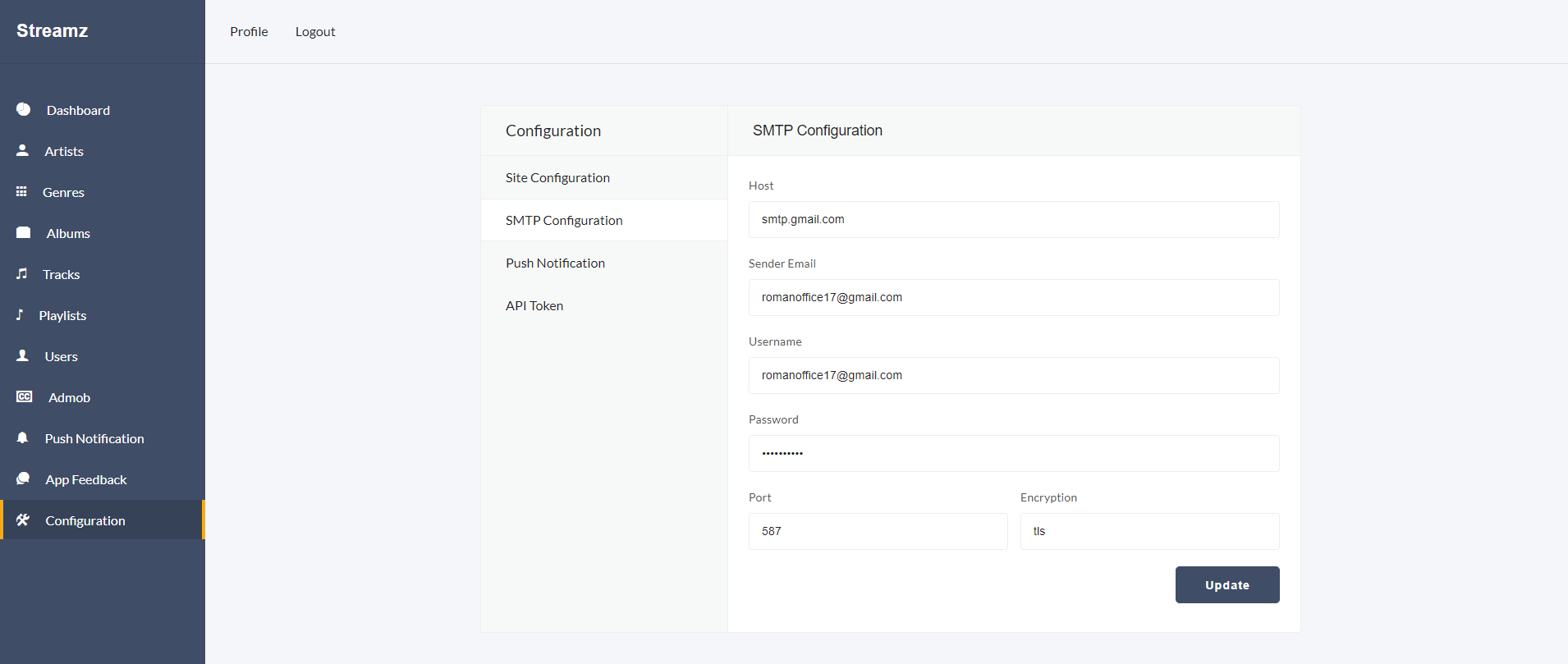Click the Users silhouette icon
Screen dimensions: 1568x664
(23, 355)
